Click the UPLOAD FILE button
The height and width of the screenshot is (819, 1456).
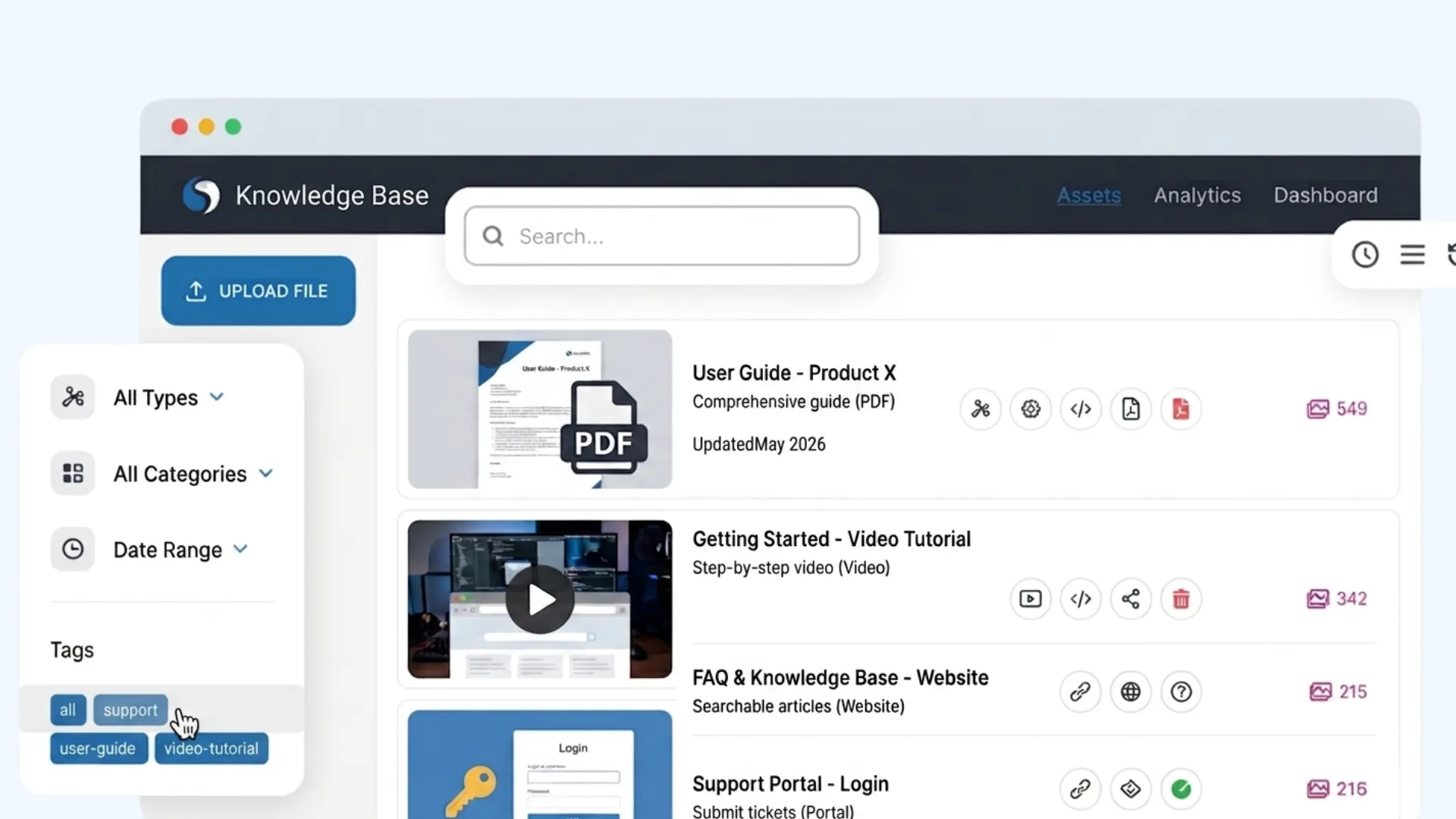tap(259, 291)
